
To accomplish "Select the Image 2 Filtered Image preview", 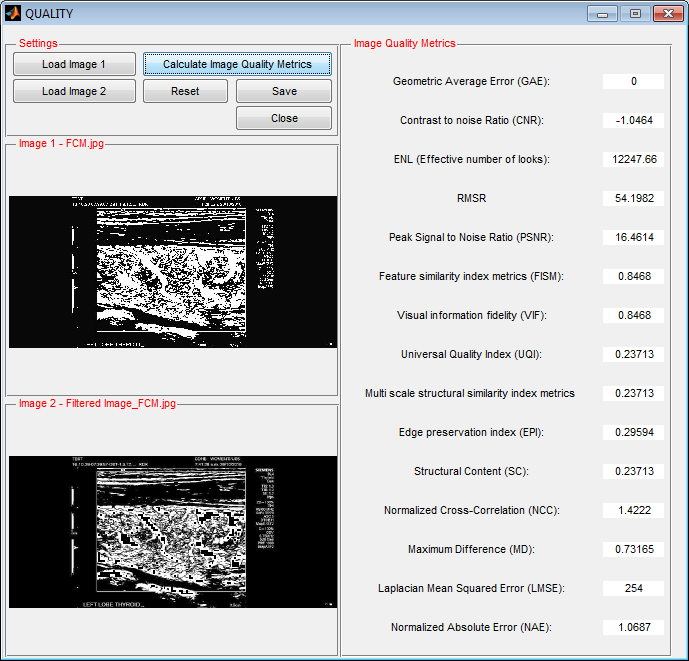I will point(173,532).
